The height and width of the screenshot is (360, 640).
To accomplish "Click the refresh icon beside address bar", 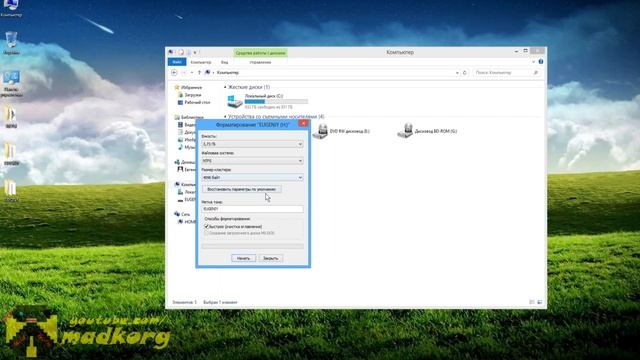I will 464,73.
